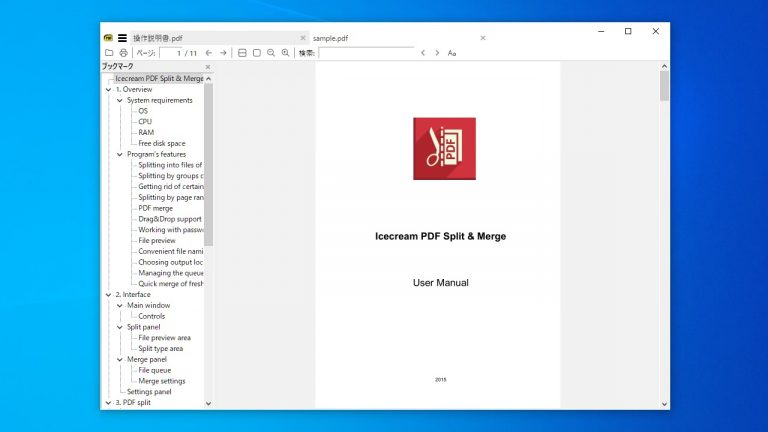Go to next page with the right arrow

(x=223, y=53)
